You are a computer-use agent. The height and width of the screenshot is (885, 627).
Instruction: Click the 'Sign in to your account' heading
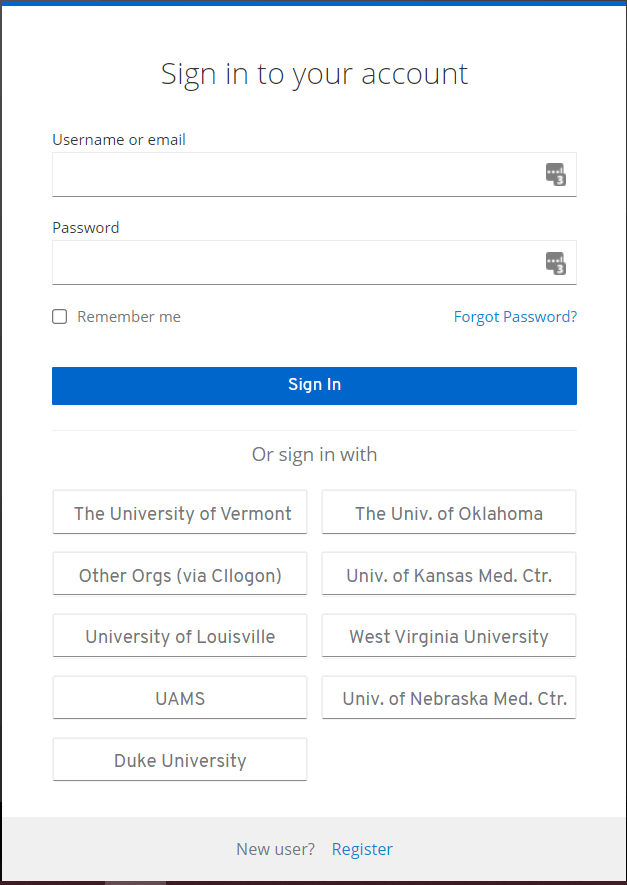tap(313, 73)
